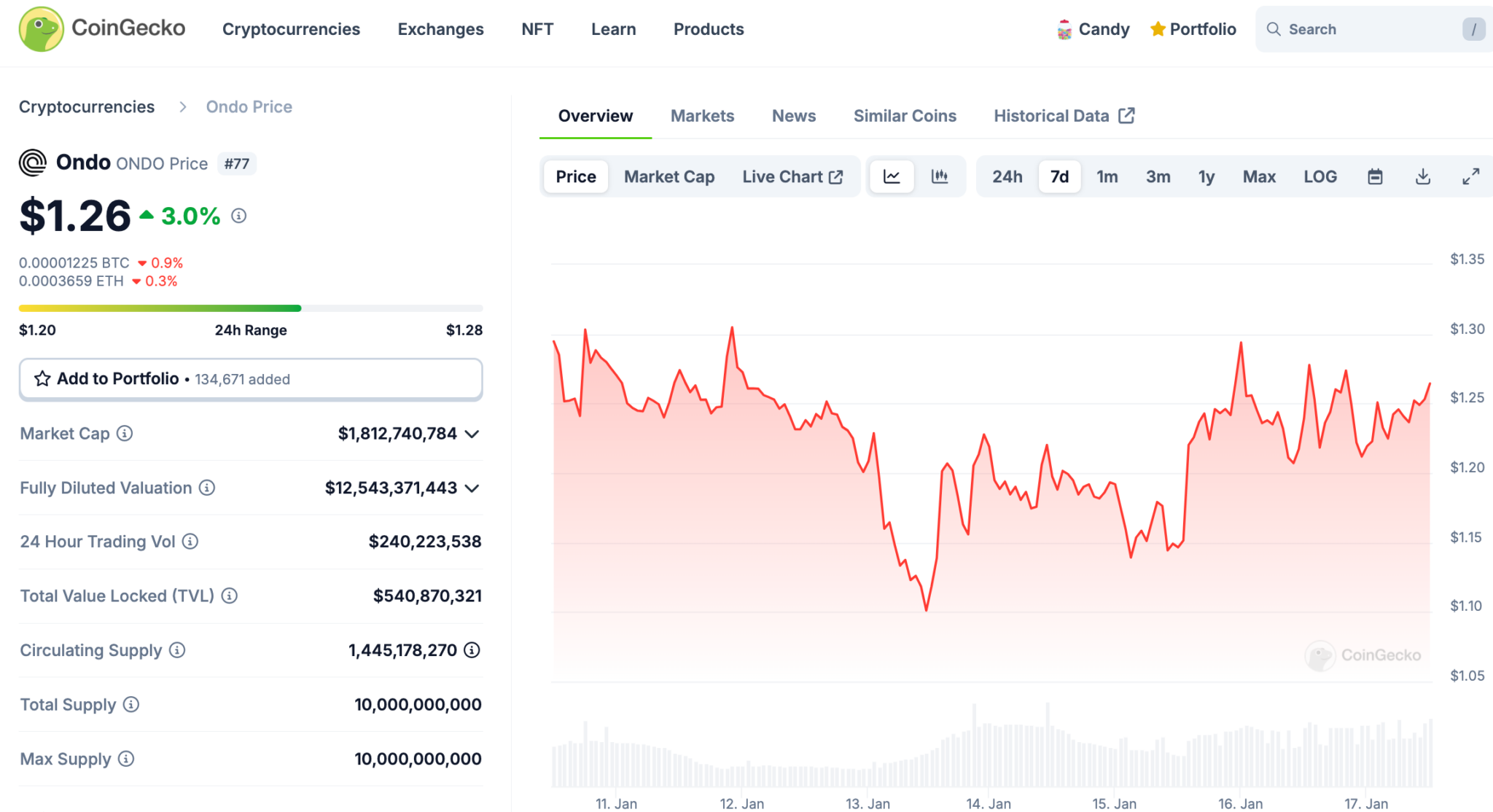Go to the Markets tab
The image size is (1493, 812).
tap(702, 116)
